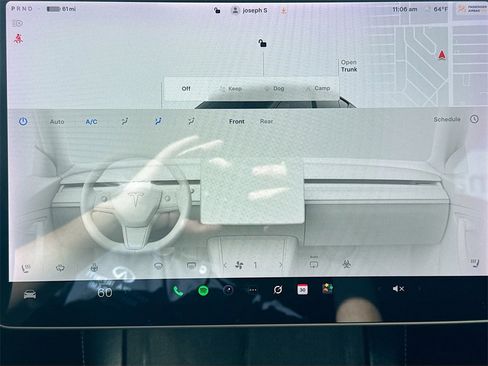Open the Calendar app
488x366 pixels.
(x=302, y=289)
